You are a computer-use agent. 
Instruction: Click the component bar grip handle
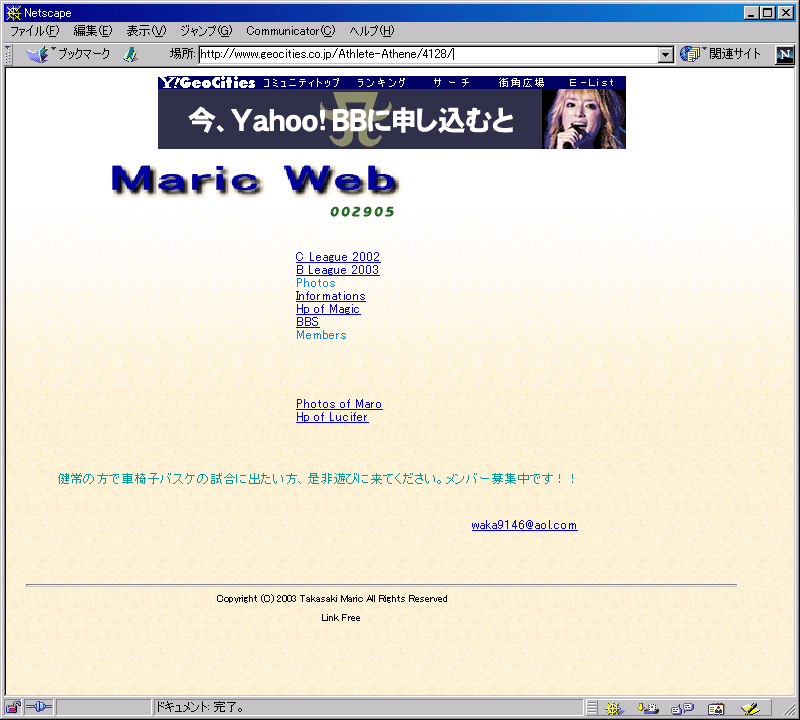(591, 708)
